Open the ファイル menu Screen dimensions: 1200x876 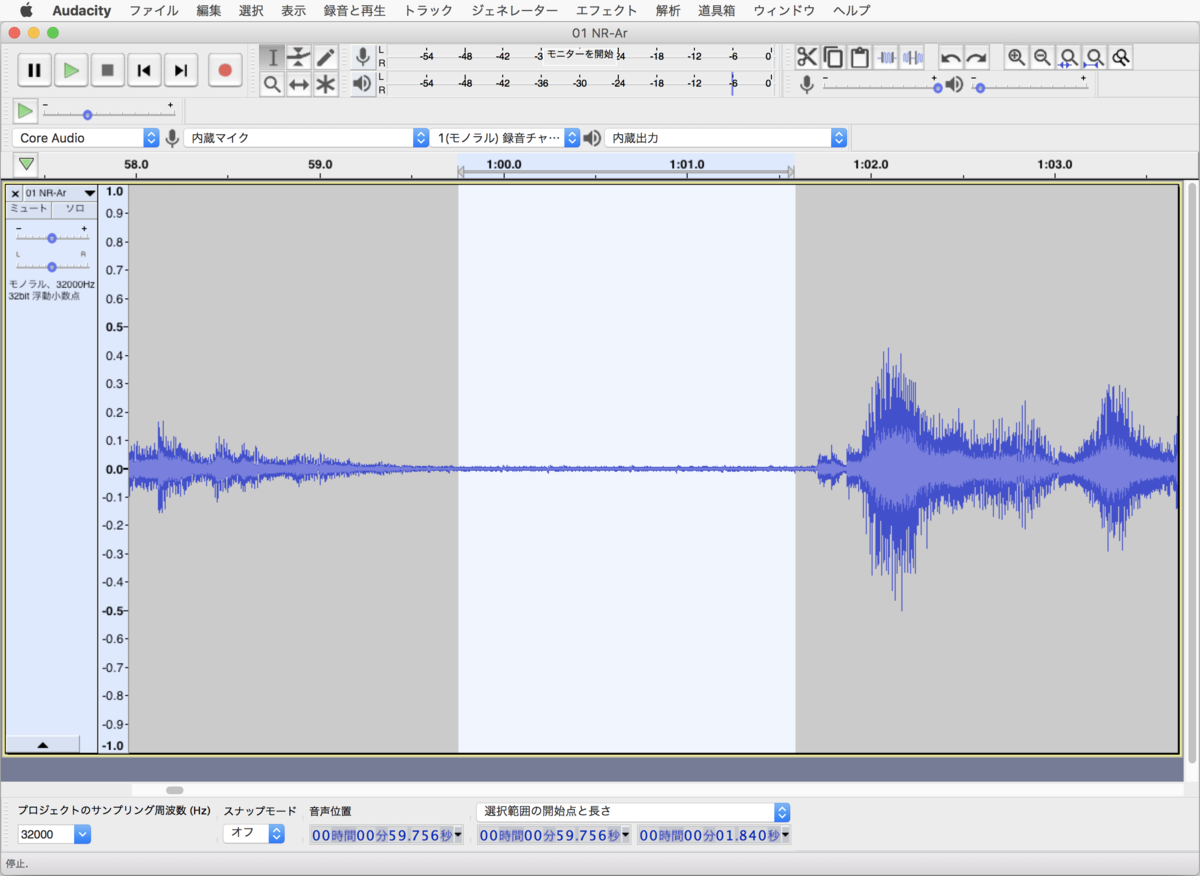pyautogui.click(x=154, y=11)
